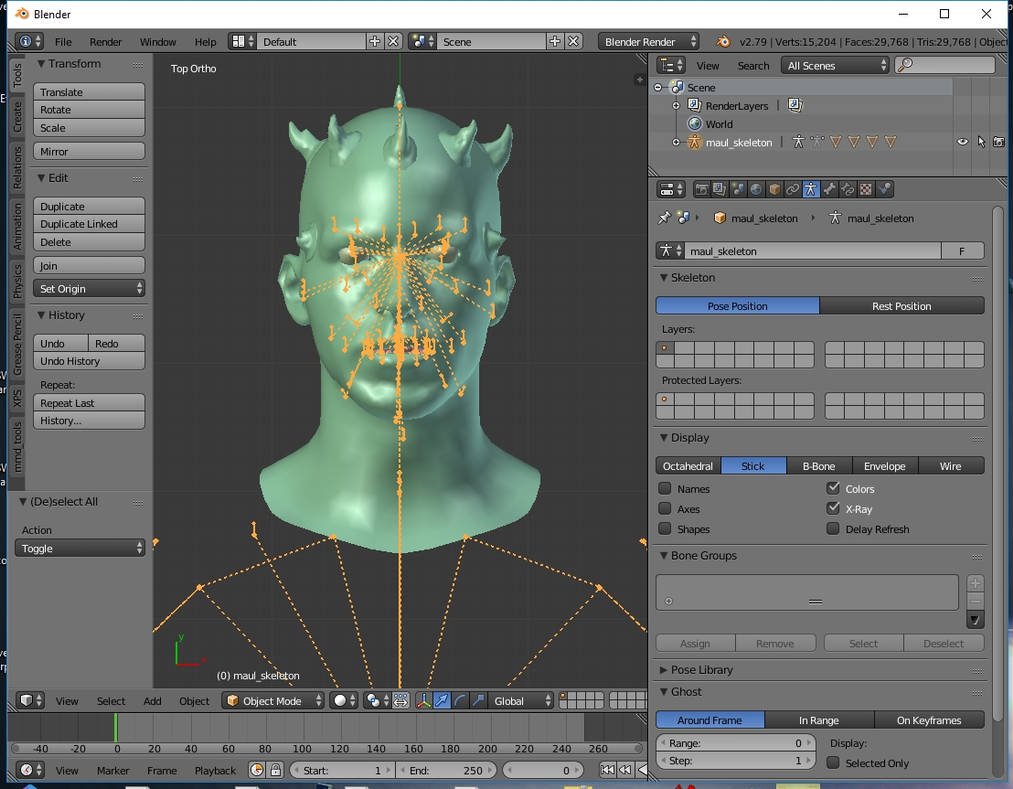Click the timeline End frame field
The height and width of the screenshot is (789, 1013).
point(446,770)
